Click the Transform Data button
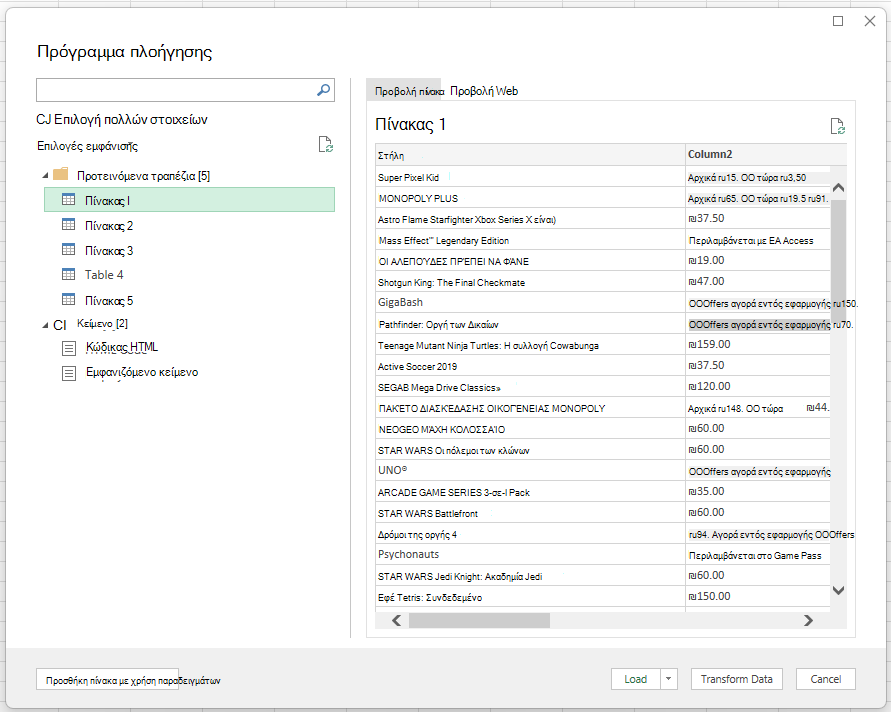This screenshot has height=712, width=891. (x=736, y=679)
